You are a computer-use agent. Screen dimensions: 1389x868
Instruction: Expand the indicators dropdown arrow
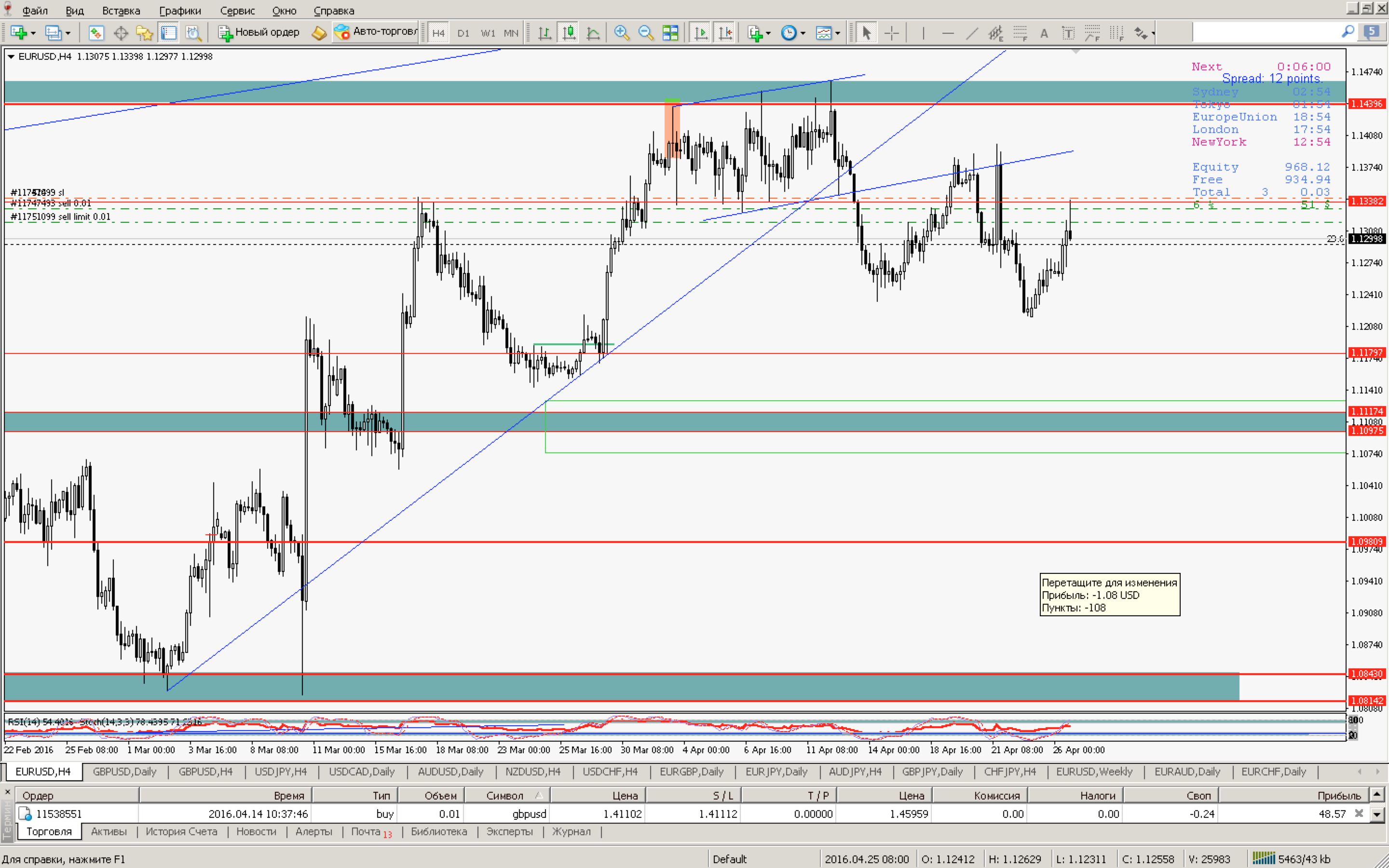pos(768,33)
